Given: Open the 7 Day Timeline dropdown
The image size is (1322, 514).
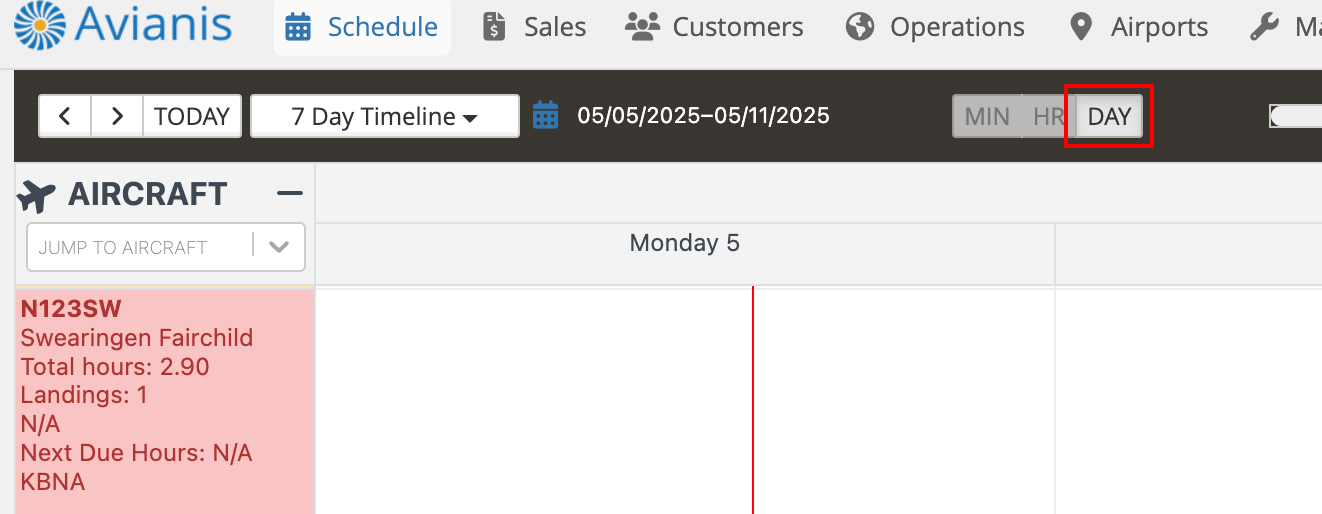Looking at the screenshot, I should (x=385, y=116).
